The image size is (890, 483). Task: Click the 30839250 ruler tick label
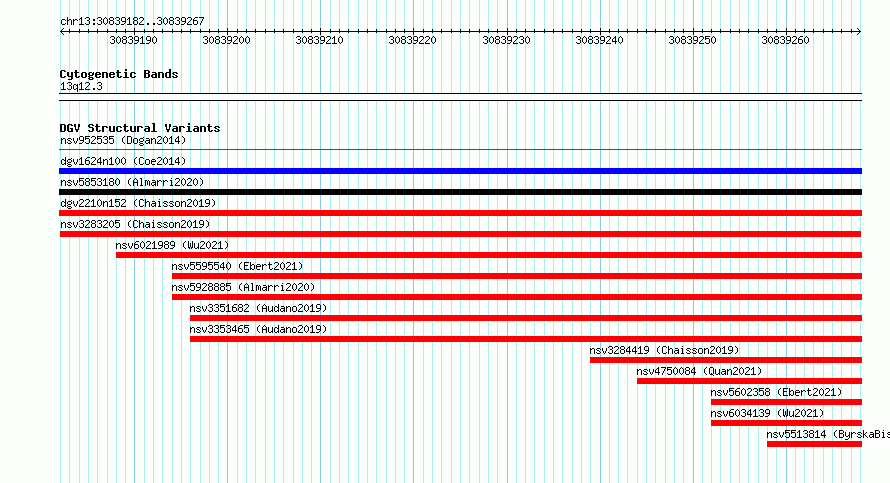click(692, 40)
